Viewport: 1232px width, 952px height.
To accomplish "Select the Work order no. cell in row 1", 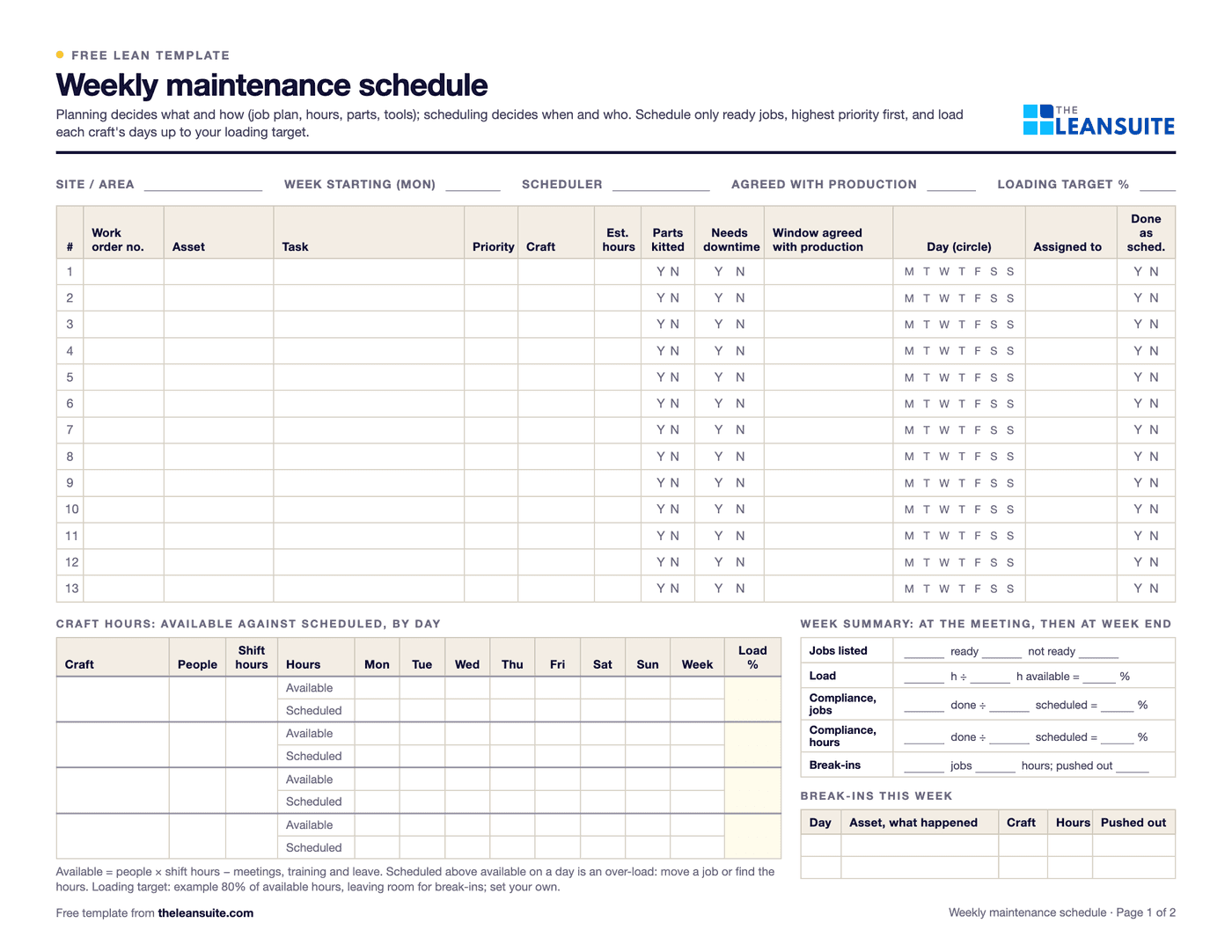I will point(123,272).
